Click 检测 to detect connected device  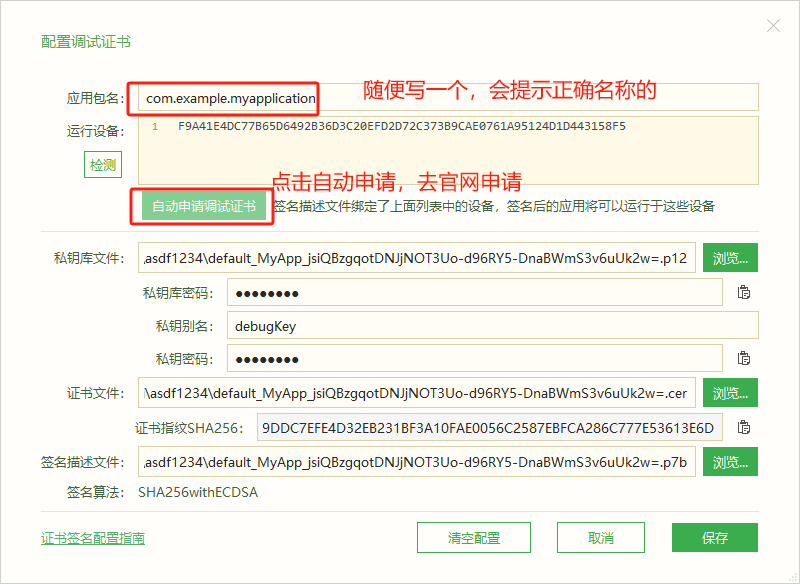[102, 165]
